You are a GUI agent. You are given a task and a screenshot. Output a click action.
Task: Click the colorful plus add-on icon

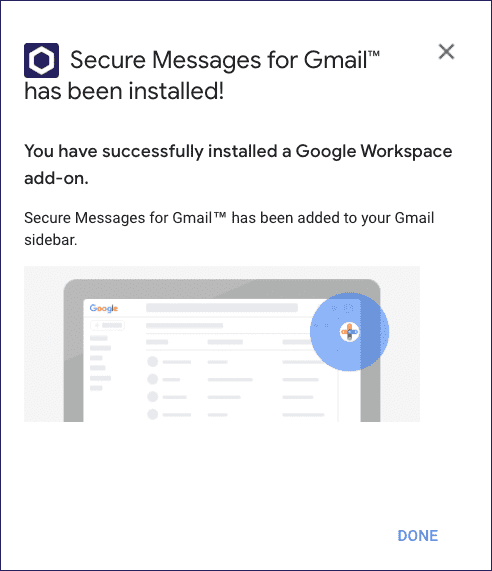tap(350, 332)
